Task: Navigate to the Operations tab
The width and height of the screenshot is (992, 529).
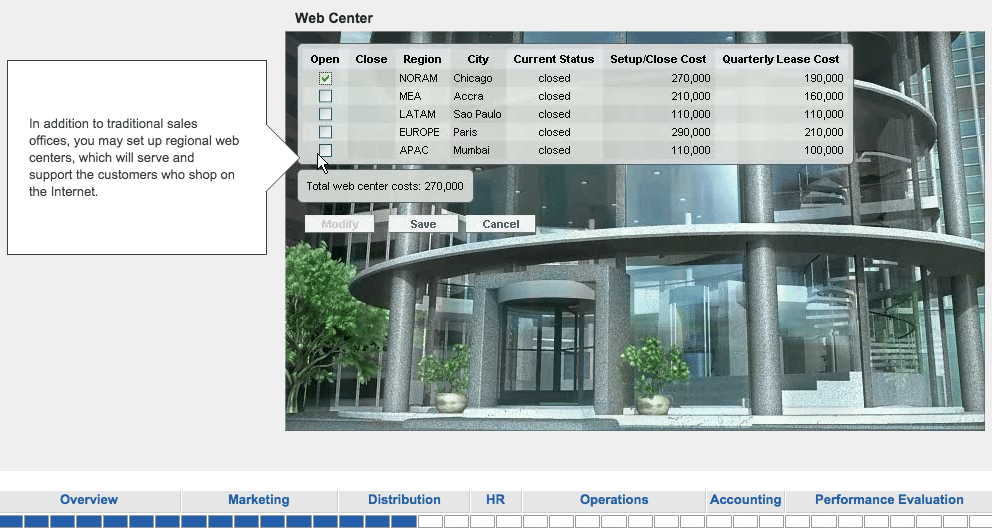Action: tap(614, 500)
